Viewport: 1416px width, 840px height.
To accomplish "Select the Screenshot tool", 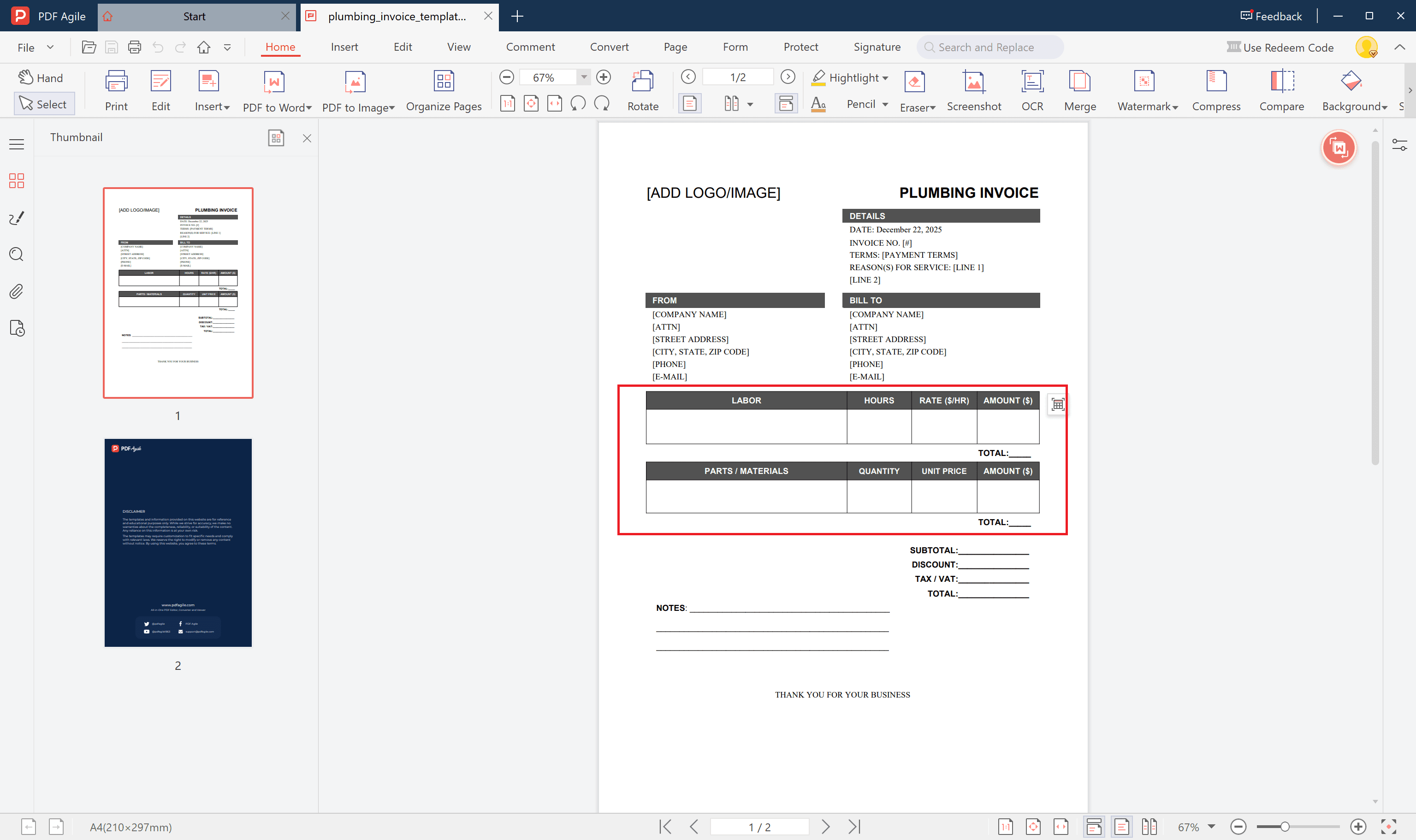I will tap(973, 89).
